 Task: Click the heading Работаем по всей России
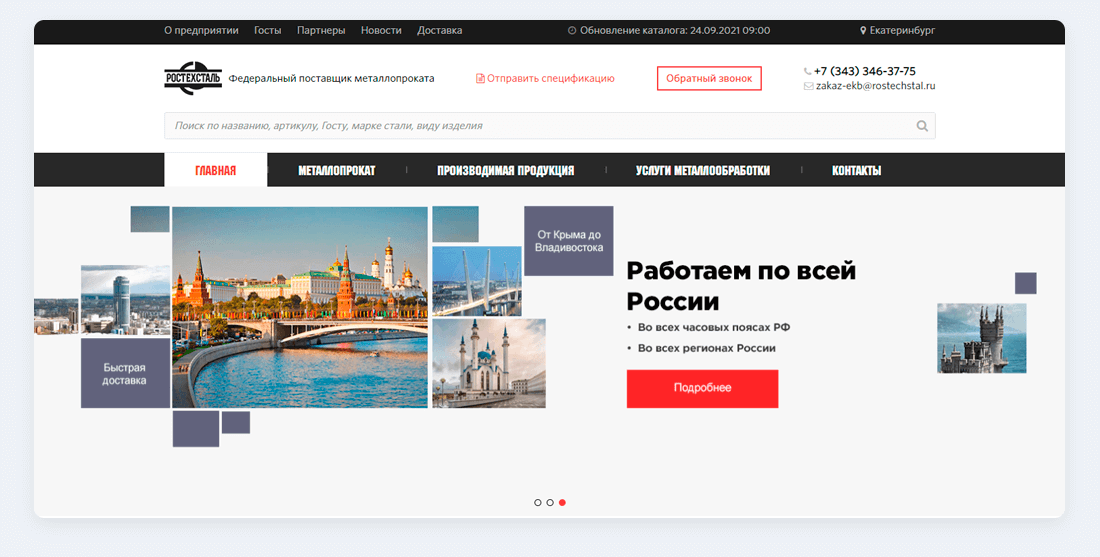742,286
